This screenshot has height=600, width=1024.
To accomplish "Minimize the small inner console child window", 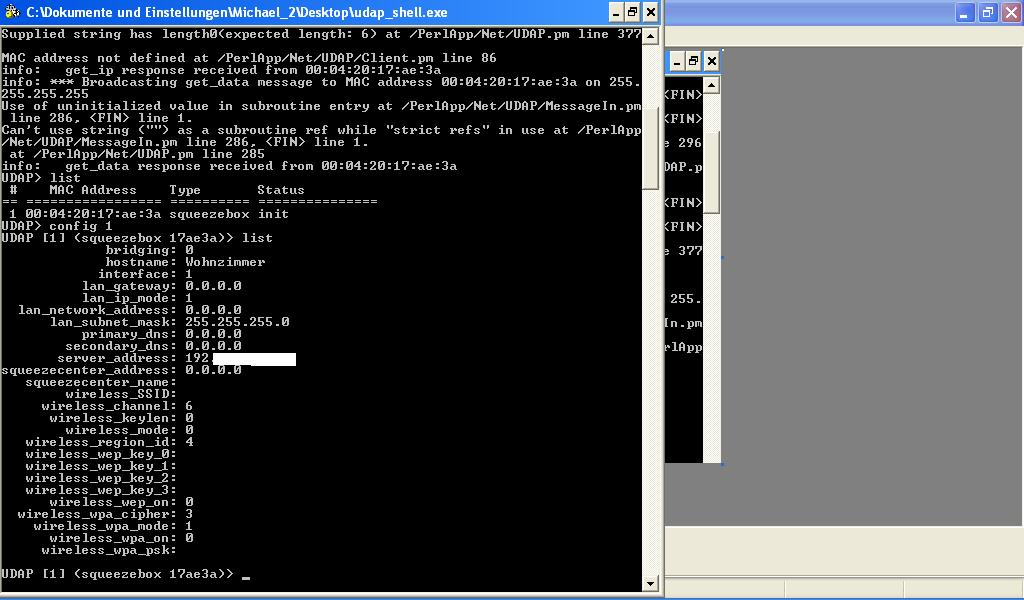I will pyautogui.click(x=677, y=61).
